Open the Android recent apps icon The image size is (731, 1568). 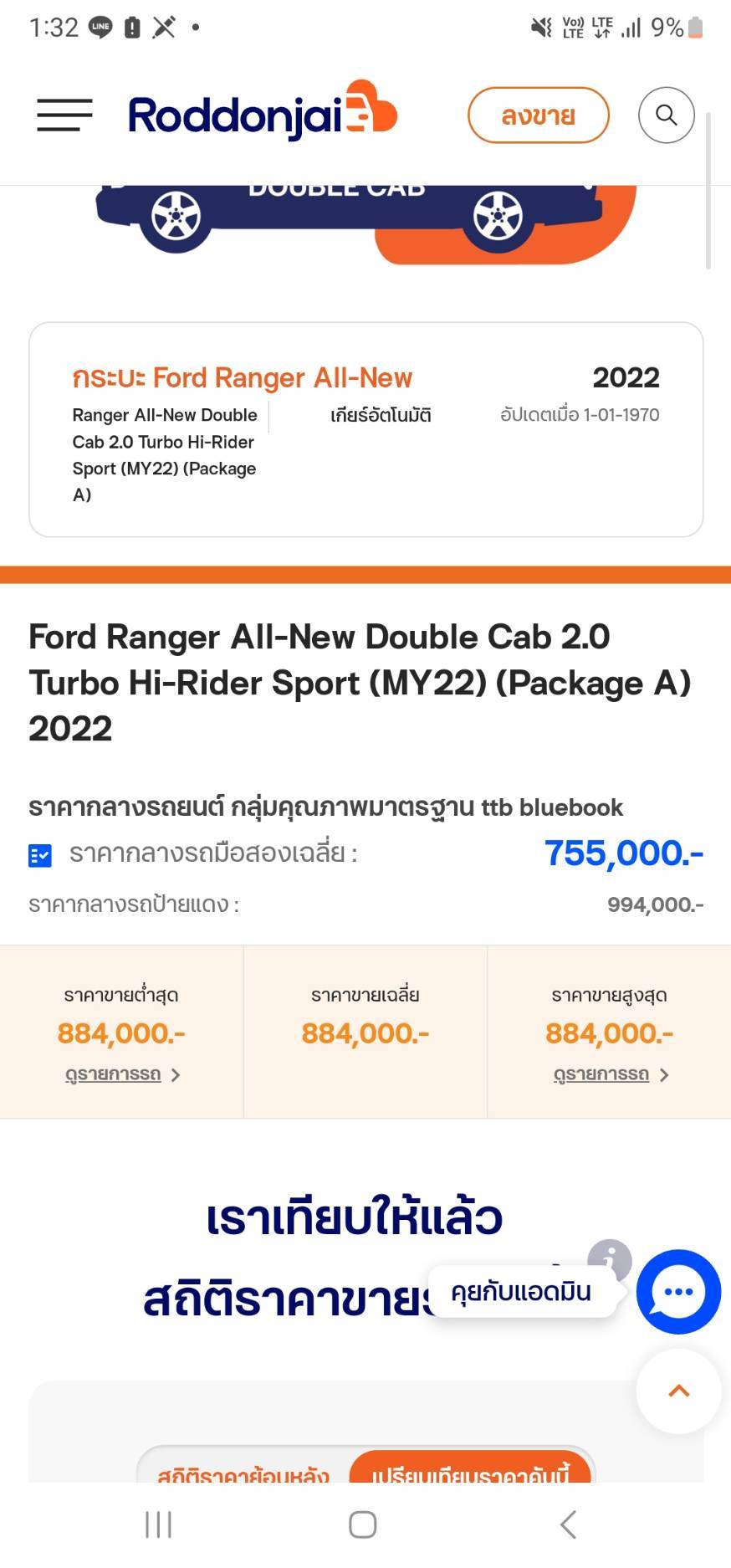158,1524
